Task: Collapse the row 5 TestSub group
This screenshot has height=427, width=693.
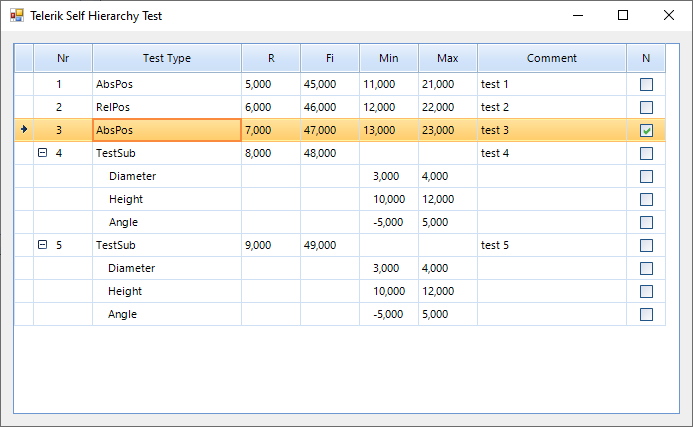Action: click(42, 245)
